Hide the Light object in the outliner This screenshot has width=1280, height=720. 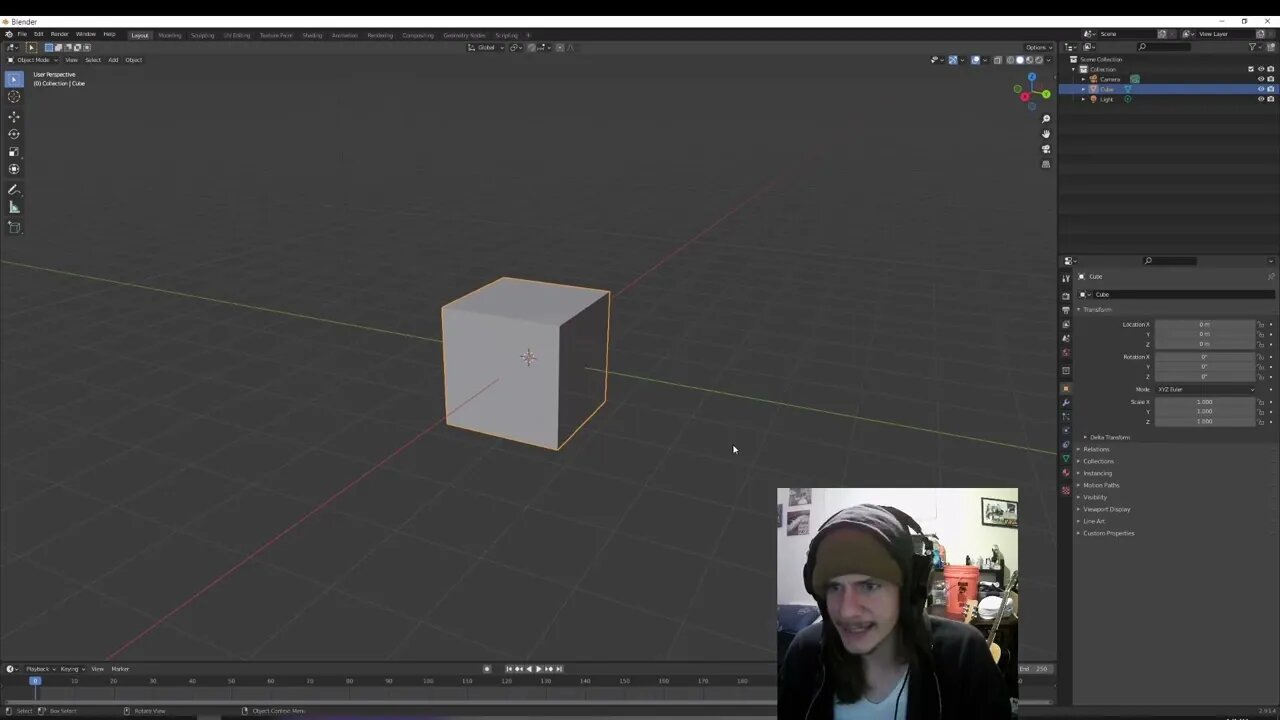pyautogui.click(x=1260, y=99)
